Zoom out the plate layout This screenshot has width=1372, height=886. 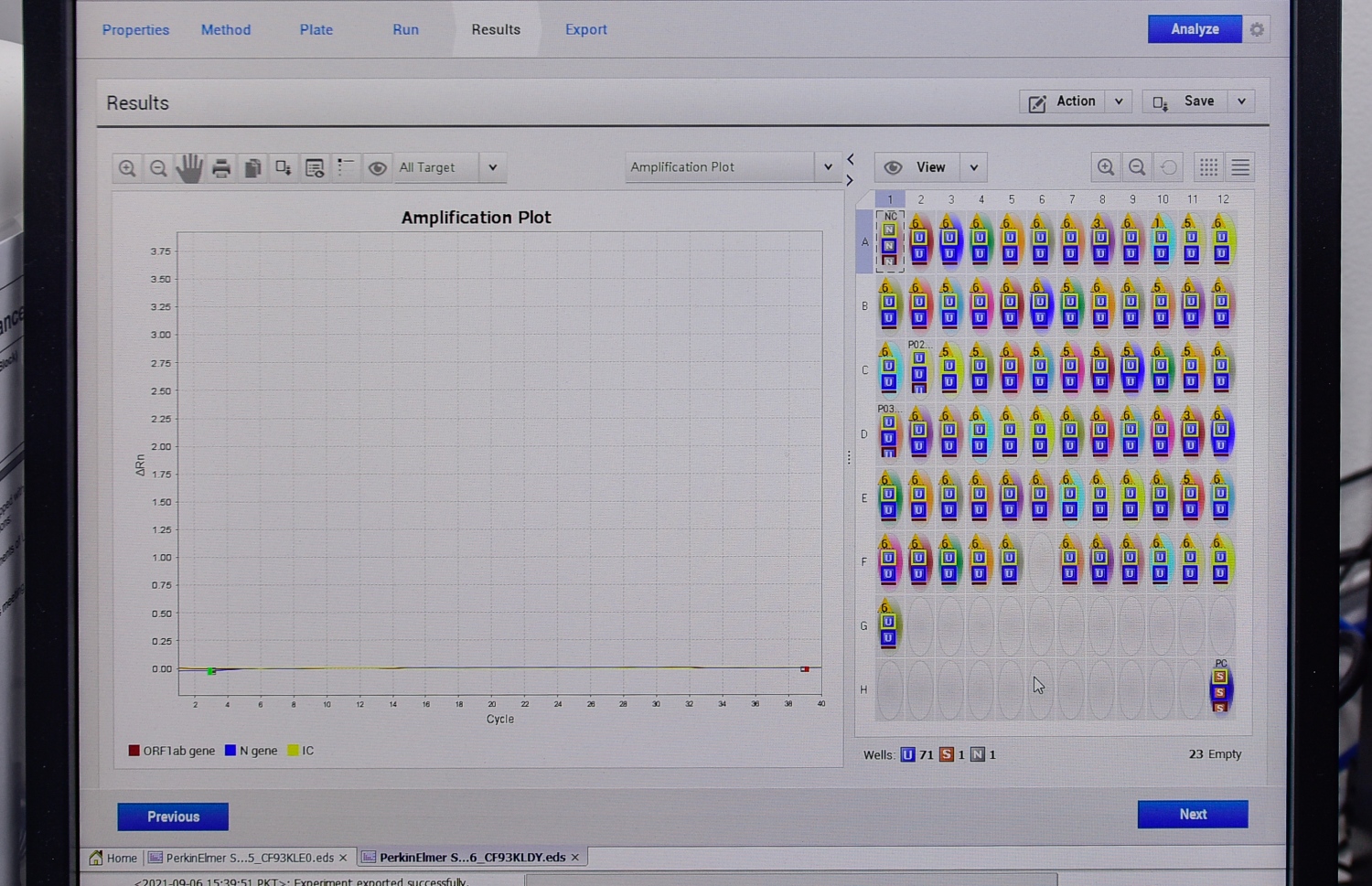click(x=1137, y=167)
